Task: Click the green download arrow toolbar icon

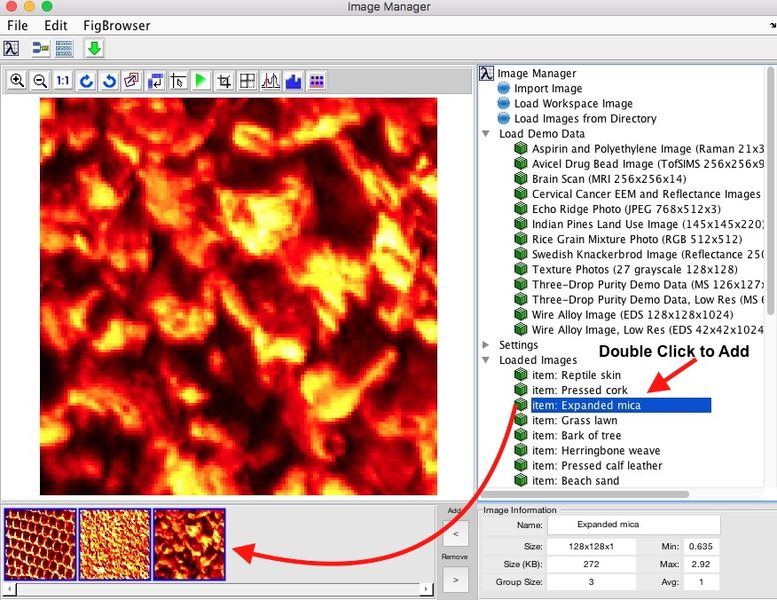Action: pos(94,48)
